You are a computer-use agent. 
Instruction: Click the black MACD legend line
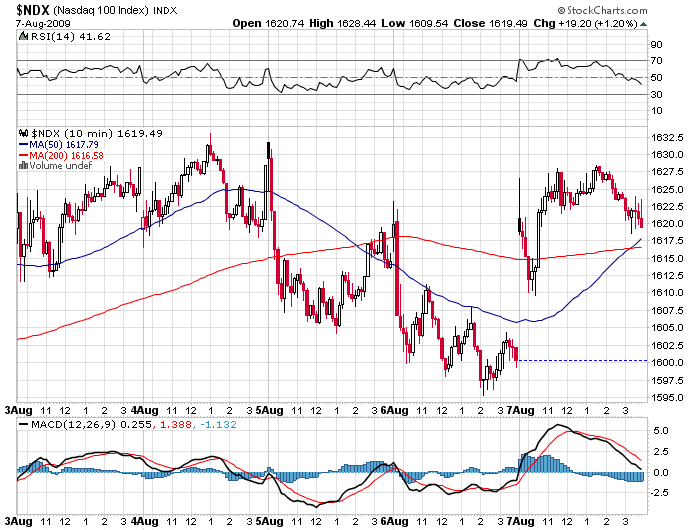24,424
